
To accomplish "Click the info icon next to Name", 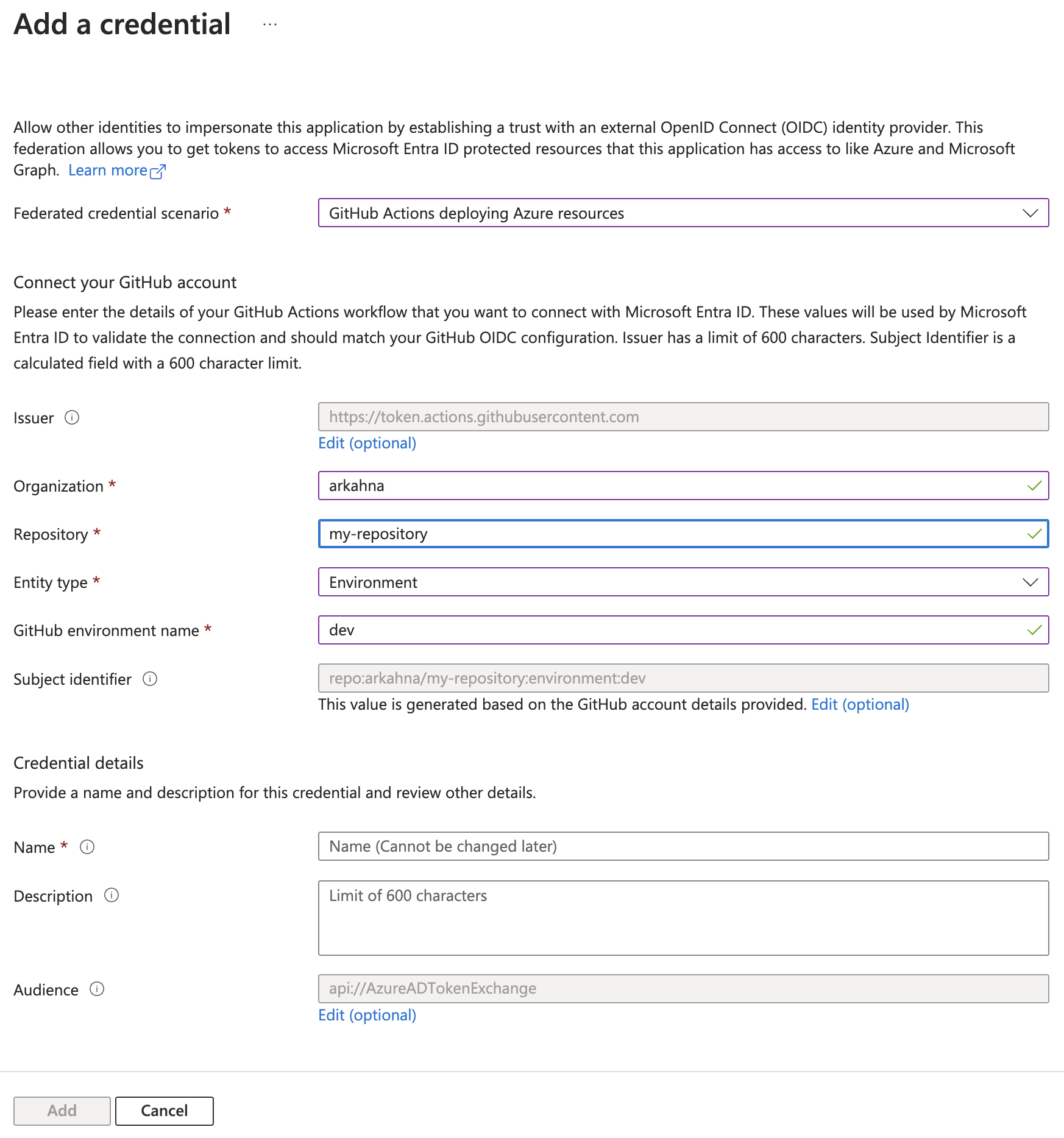I will tap(88, 847).
